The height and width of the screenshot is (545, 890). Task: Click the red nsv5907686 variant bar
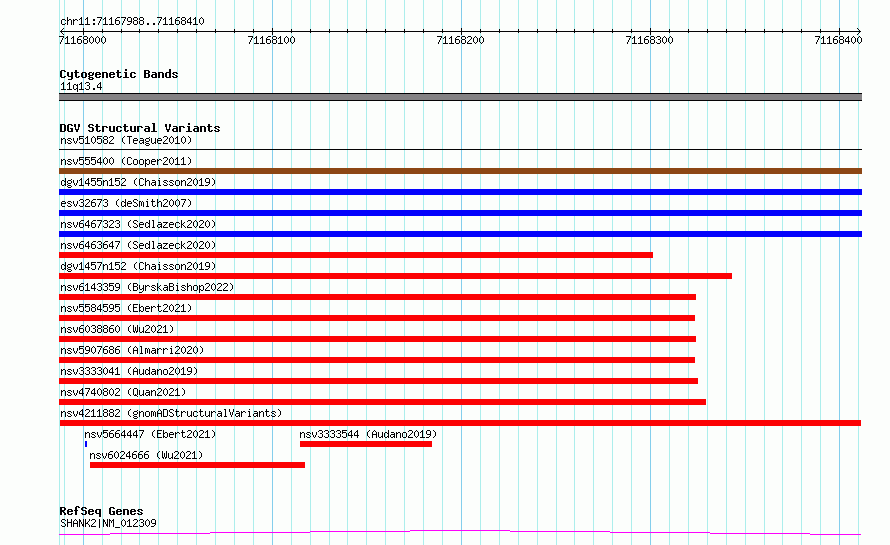377,360
